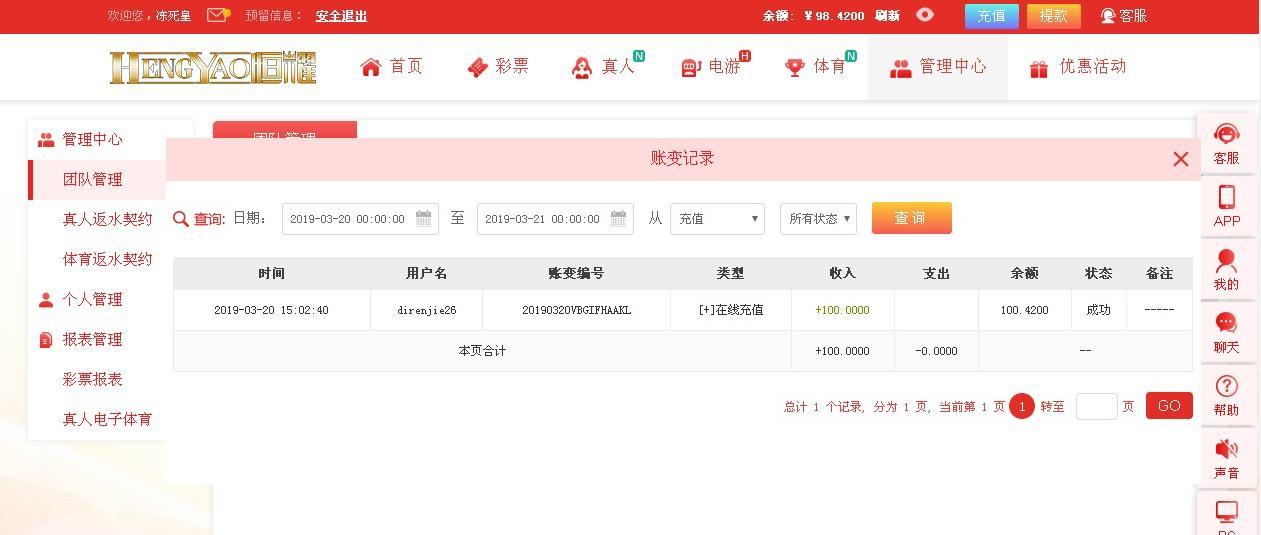
Task: Select 真人电子体育 in the sidebar
Action: coord(107,419)
